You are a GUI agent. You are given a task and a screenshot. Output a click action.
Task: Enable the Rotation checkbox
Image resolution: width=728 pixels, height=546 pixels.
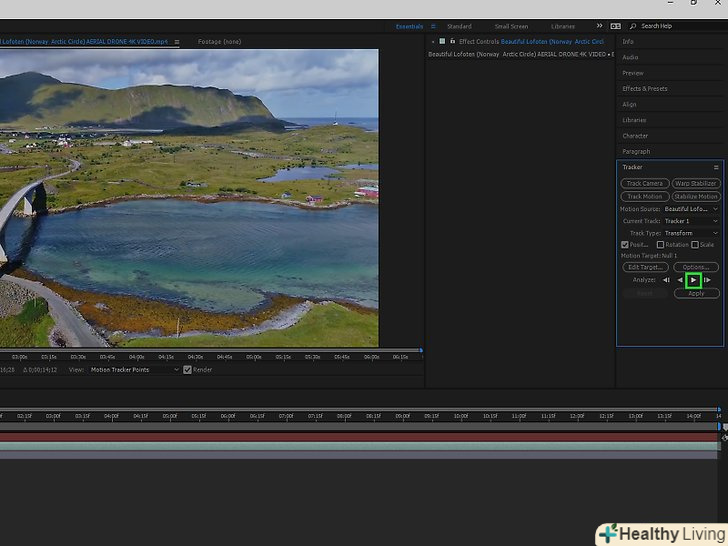[661, 245]
